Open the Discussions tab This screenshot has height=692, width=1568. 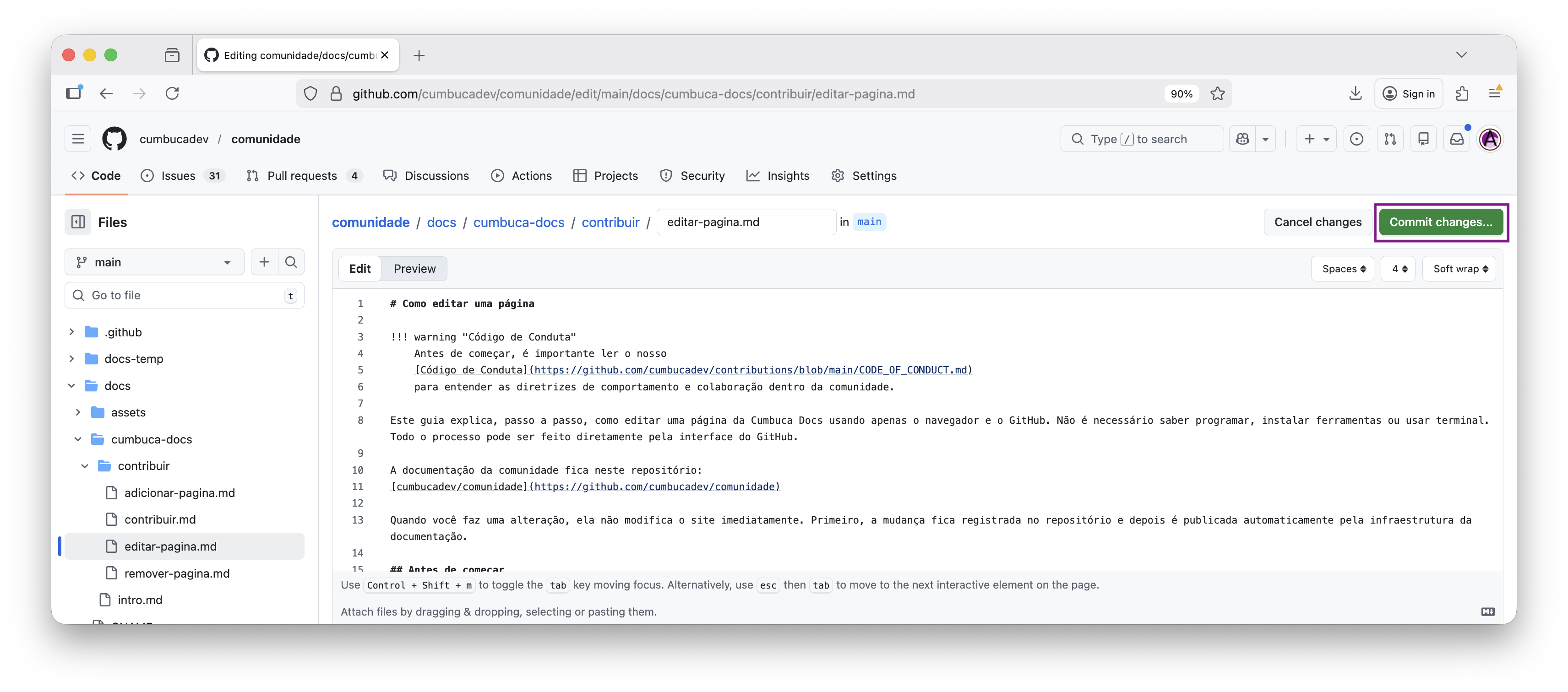(426, 175)
